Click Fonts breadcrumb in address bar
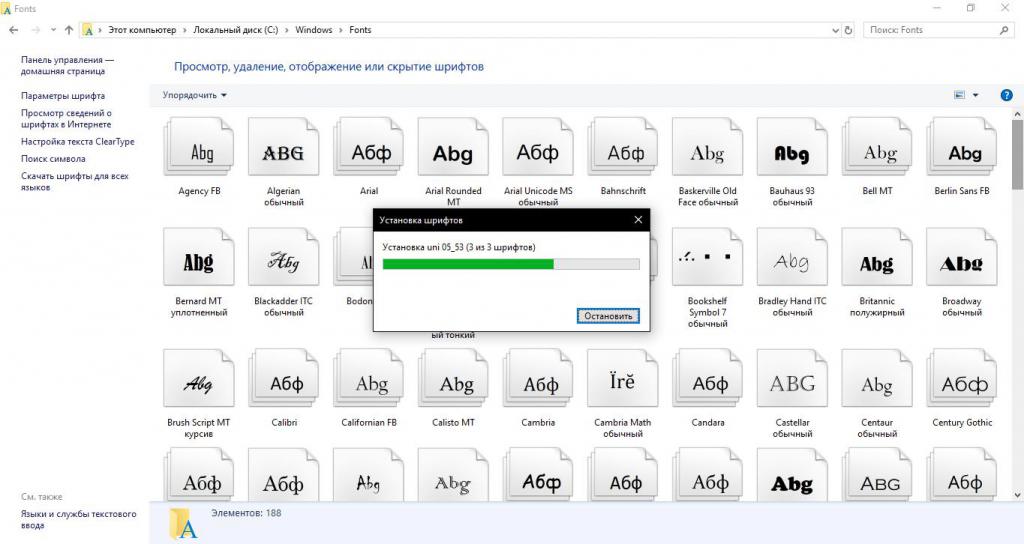1024x544 pixels. coord(360,30)
